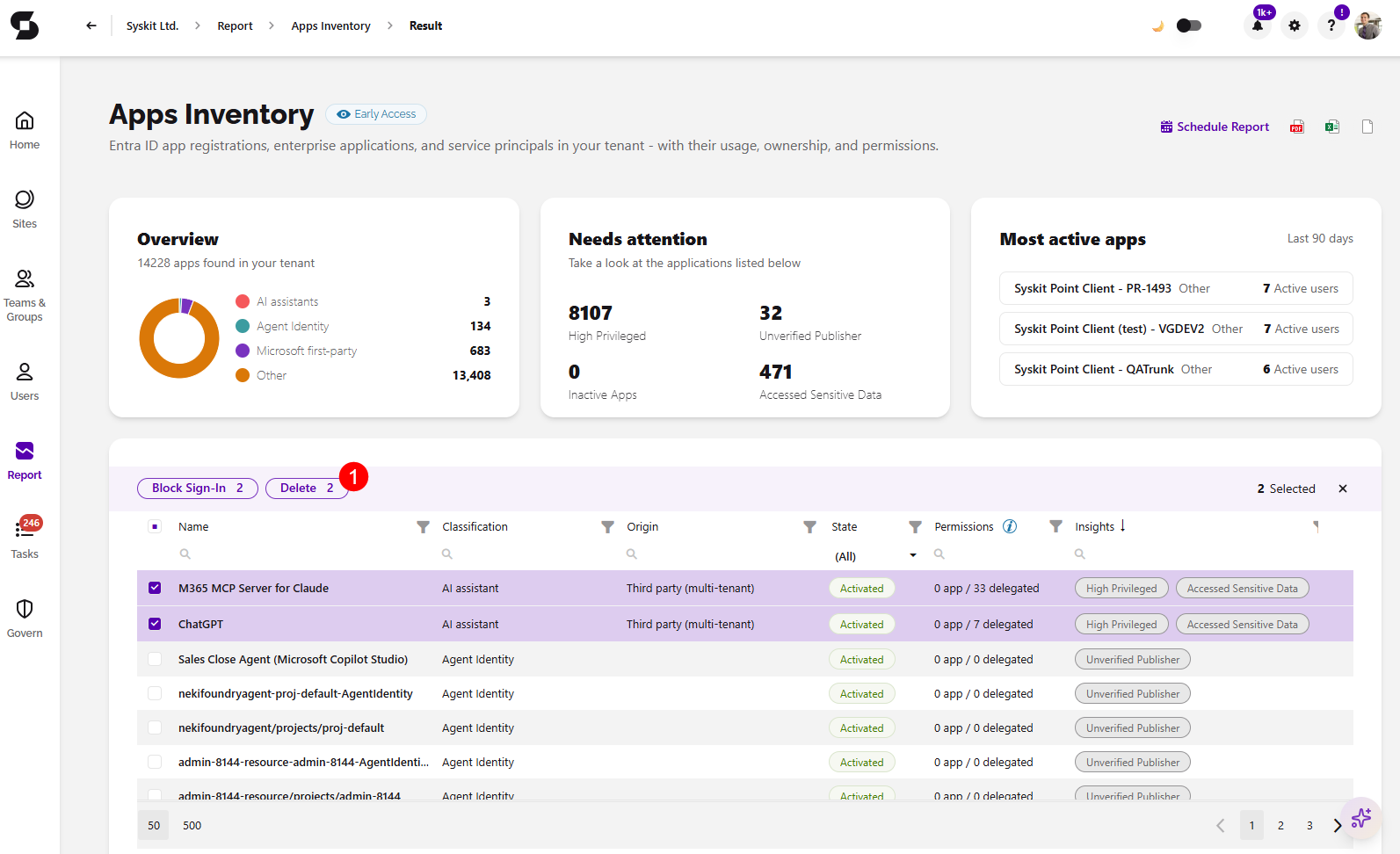Uncheck the ChatGPT row checkbox
Image resolution: width=1400 pixels, height=854 pixels.
[x=155, y=624]
